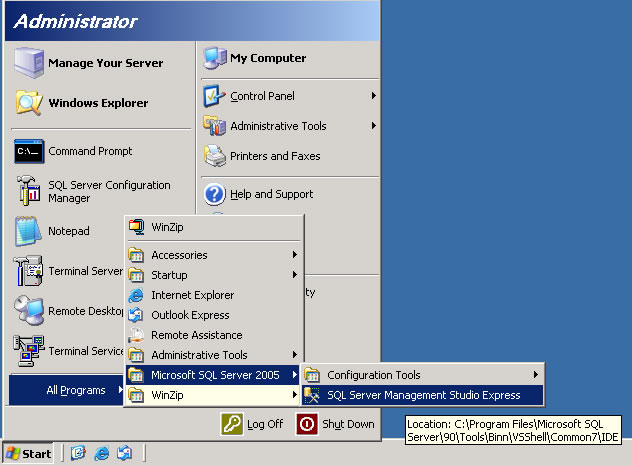Open Help and Support icon
Screen dimensions: 632x466
pyautogui.click(x=214, y=194)
